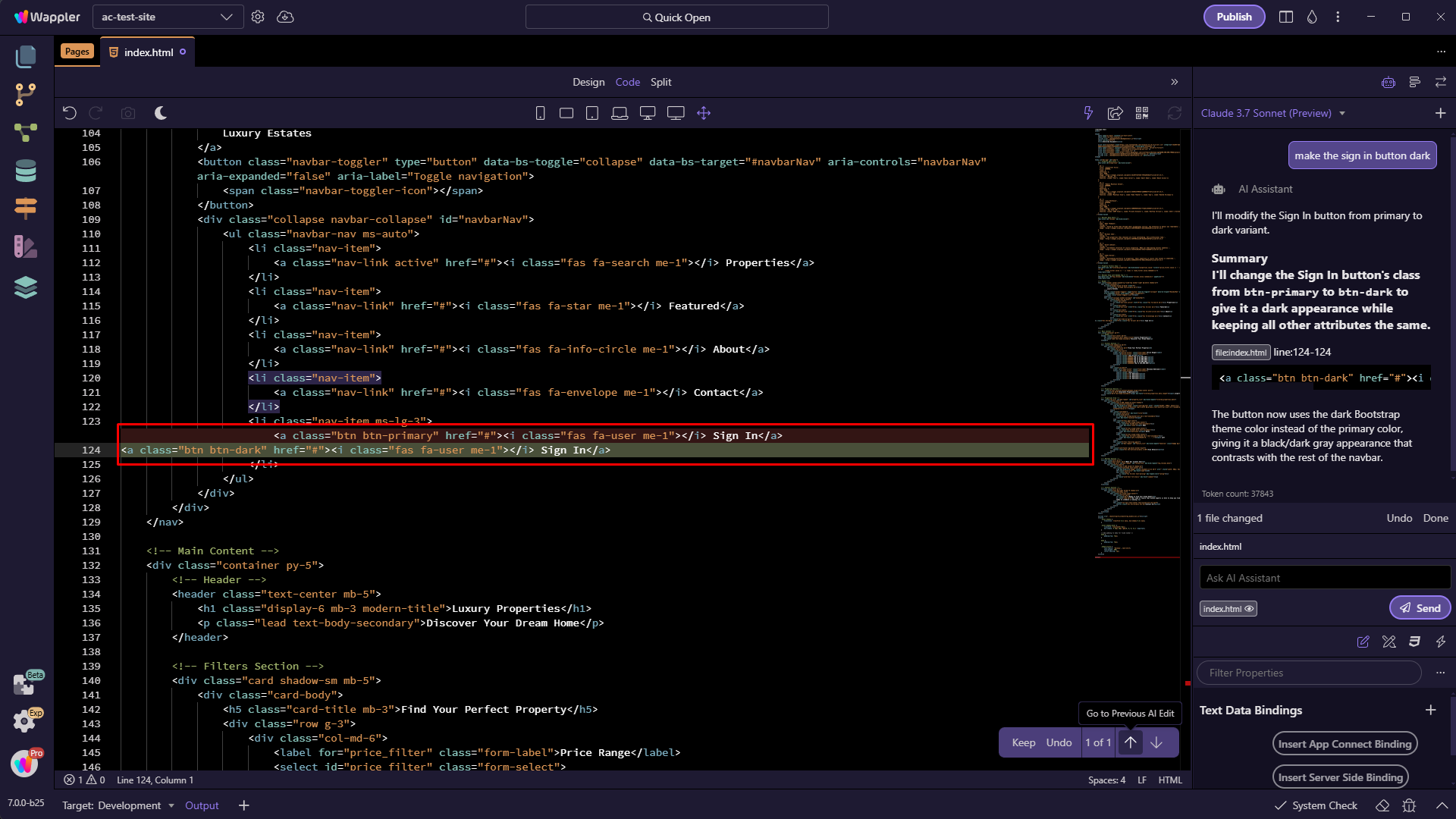Open the tab bar overflow dots menu
1456x819 pixels.
tap(1441, 52)
